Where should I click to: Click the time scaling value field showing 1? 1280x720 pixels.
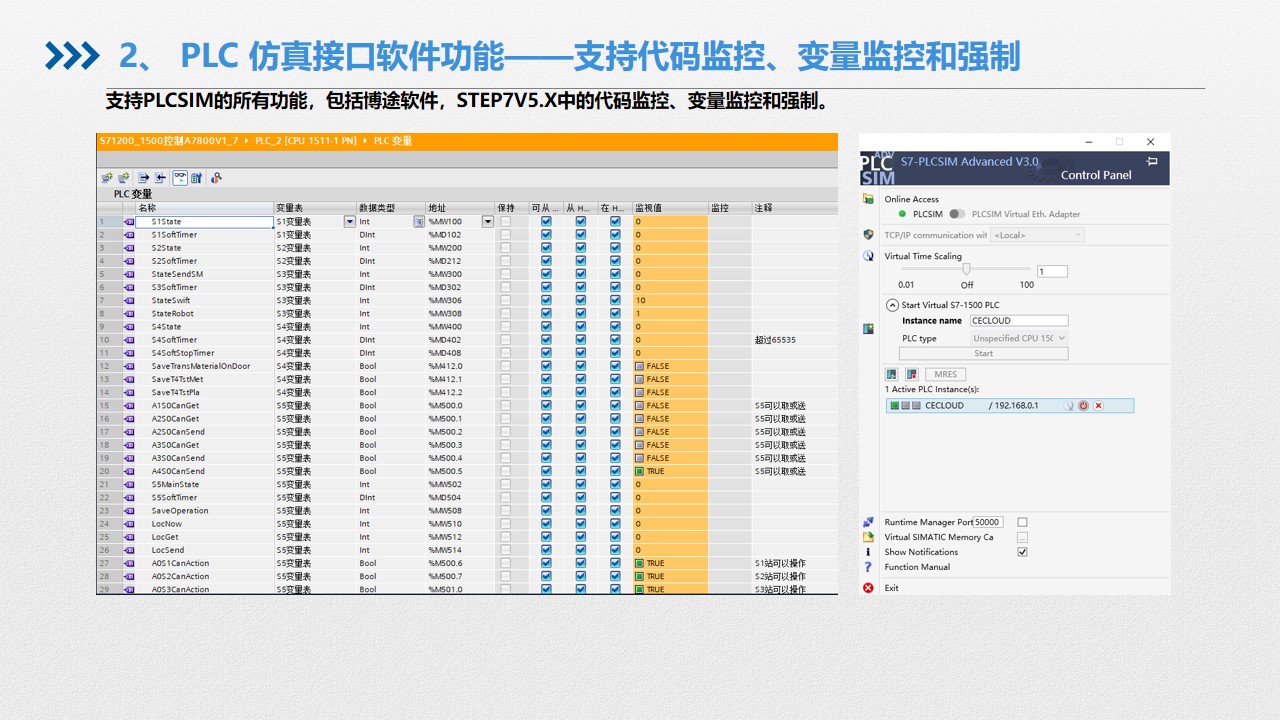click(1052, 271)
